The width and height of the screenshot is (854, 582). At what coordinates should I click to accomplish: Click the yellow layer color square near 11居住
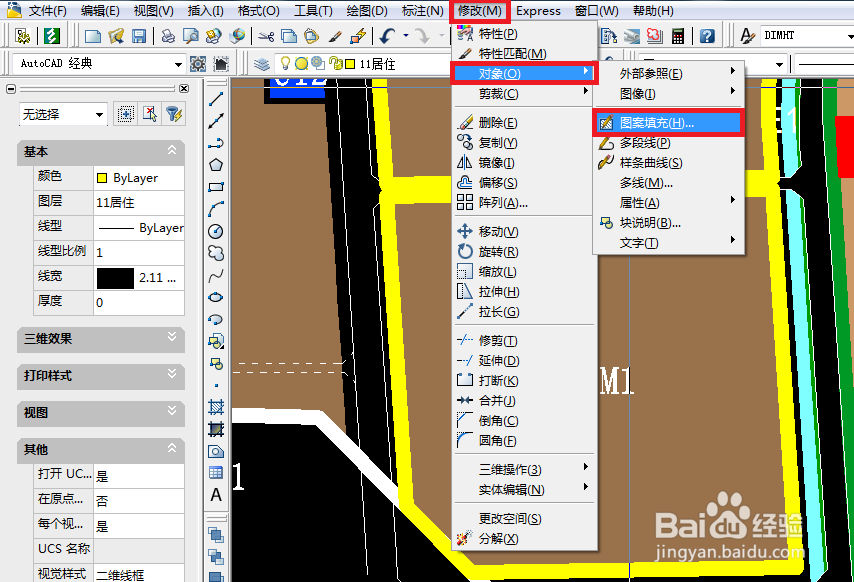350,64
